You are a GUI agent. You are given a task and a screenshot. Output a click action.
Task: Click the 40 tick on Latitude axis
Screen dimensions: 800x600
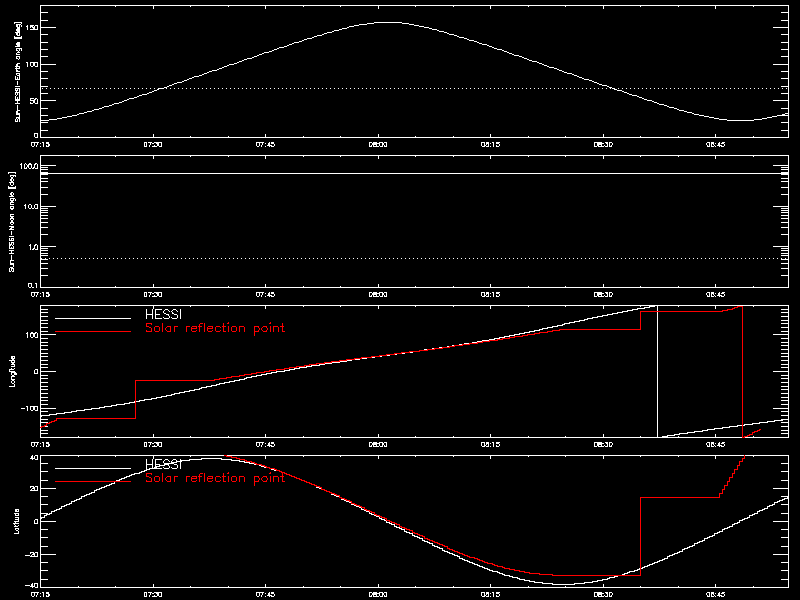[34, 458]
